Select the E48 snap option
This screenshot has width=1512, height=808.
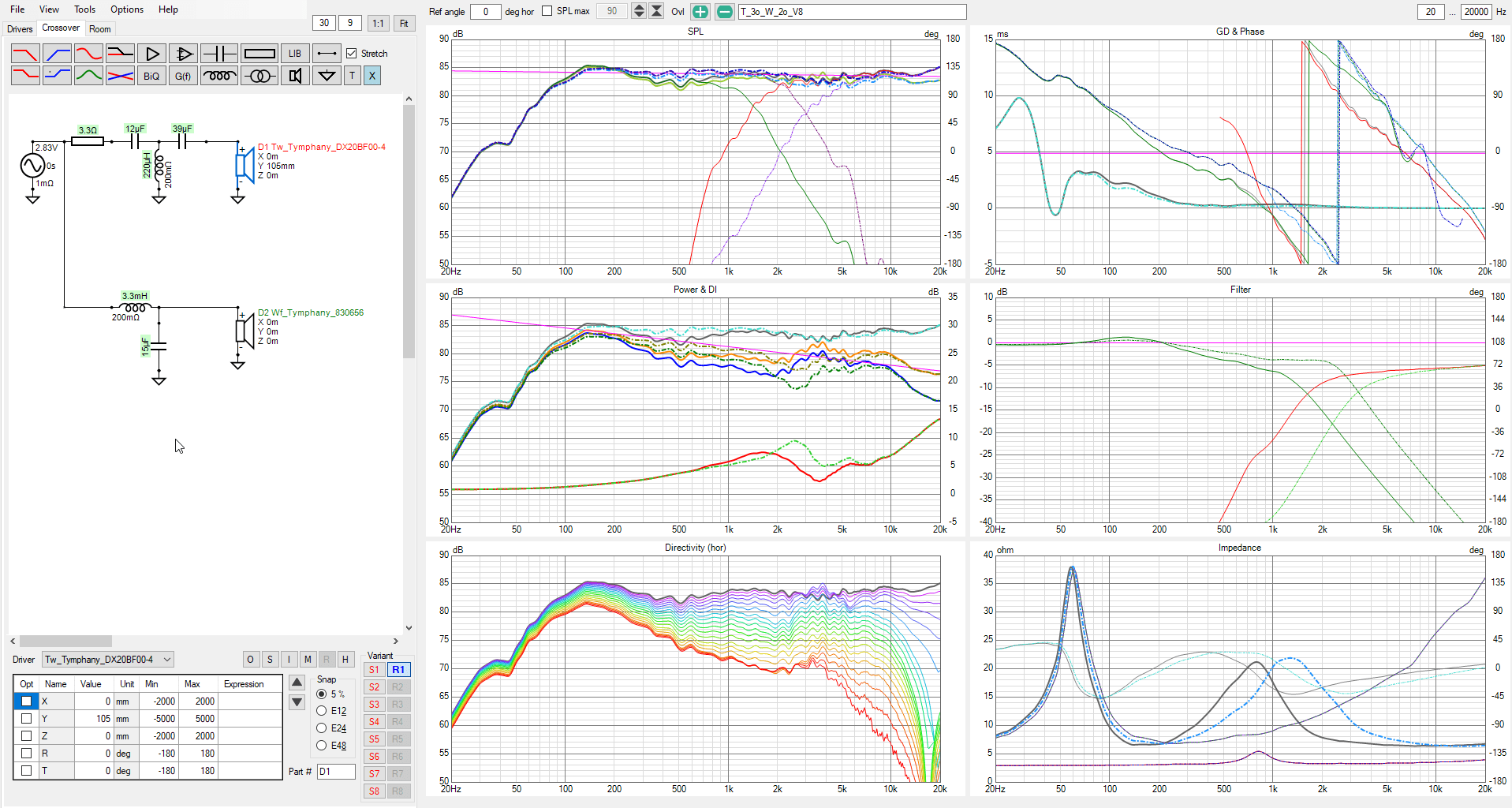pyautogui.click(x=322, y=746)
